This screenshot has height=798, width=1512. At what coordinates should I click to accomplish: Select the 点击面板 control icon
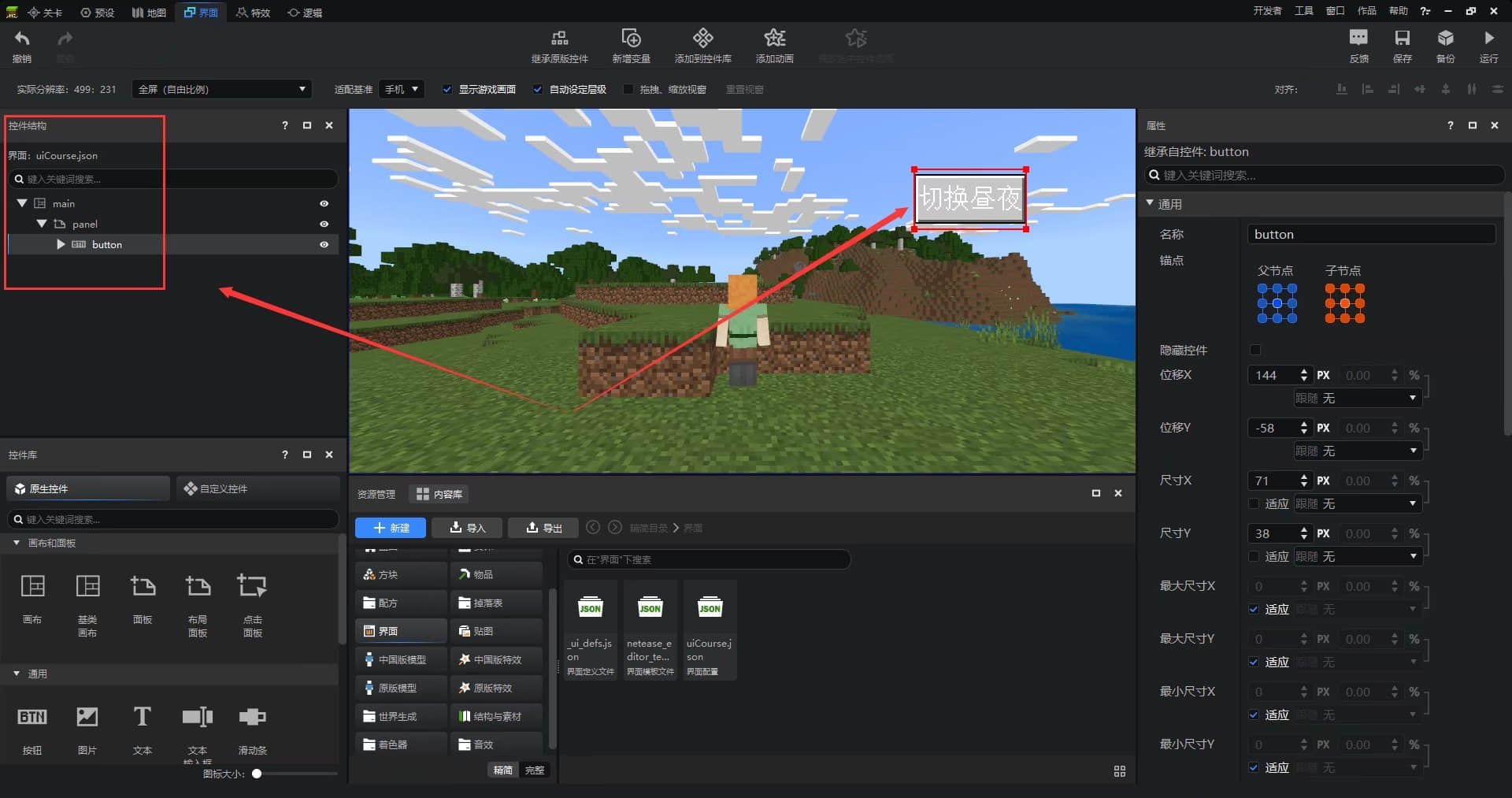(x=252, y=586)
